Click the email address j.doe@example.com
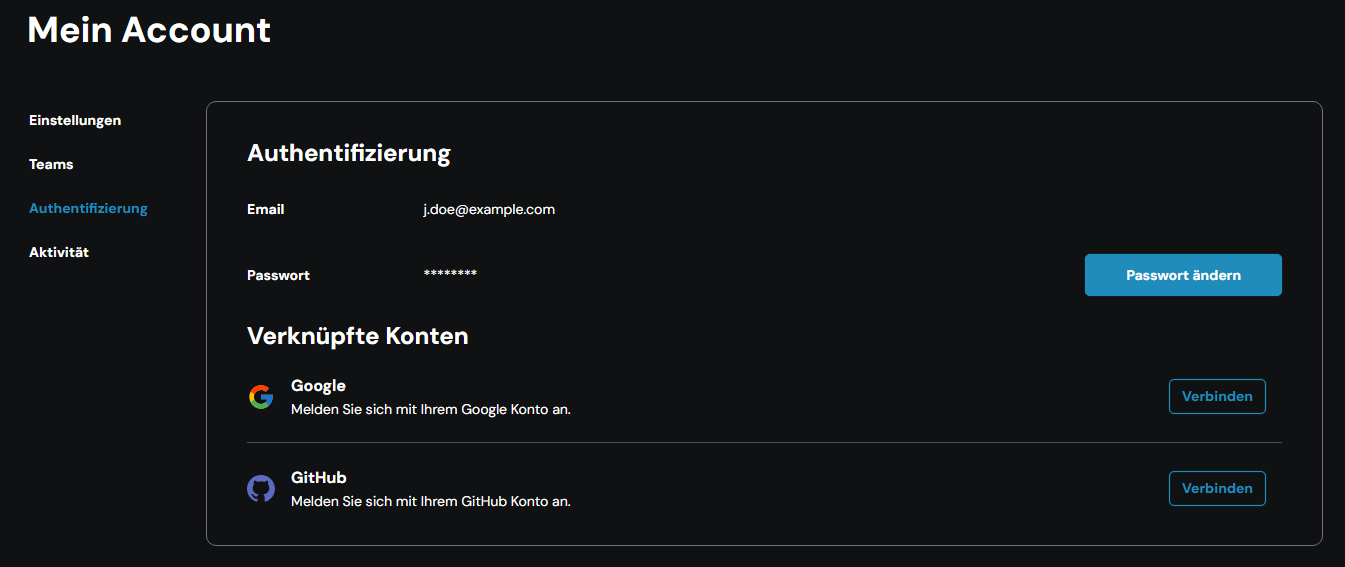 (489, 209)
